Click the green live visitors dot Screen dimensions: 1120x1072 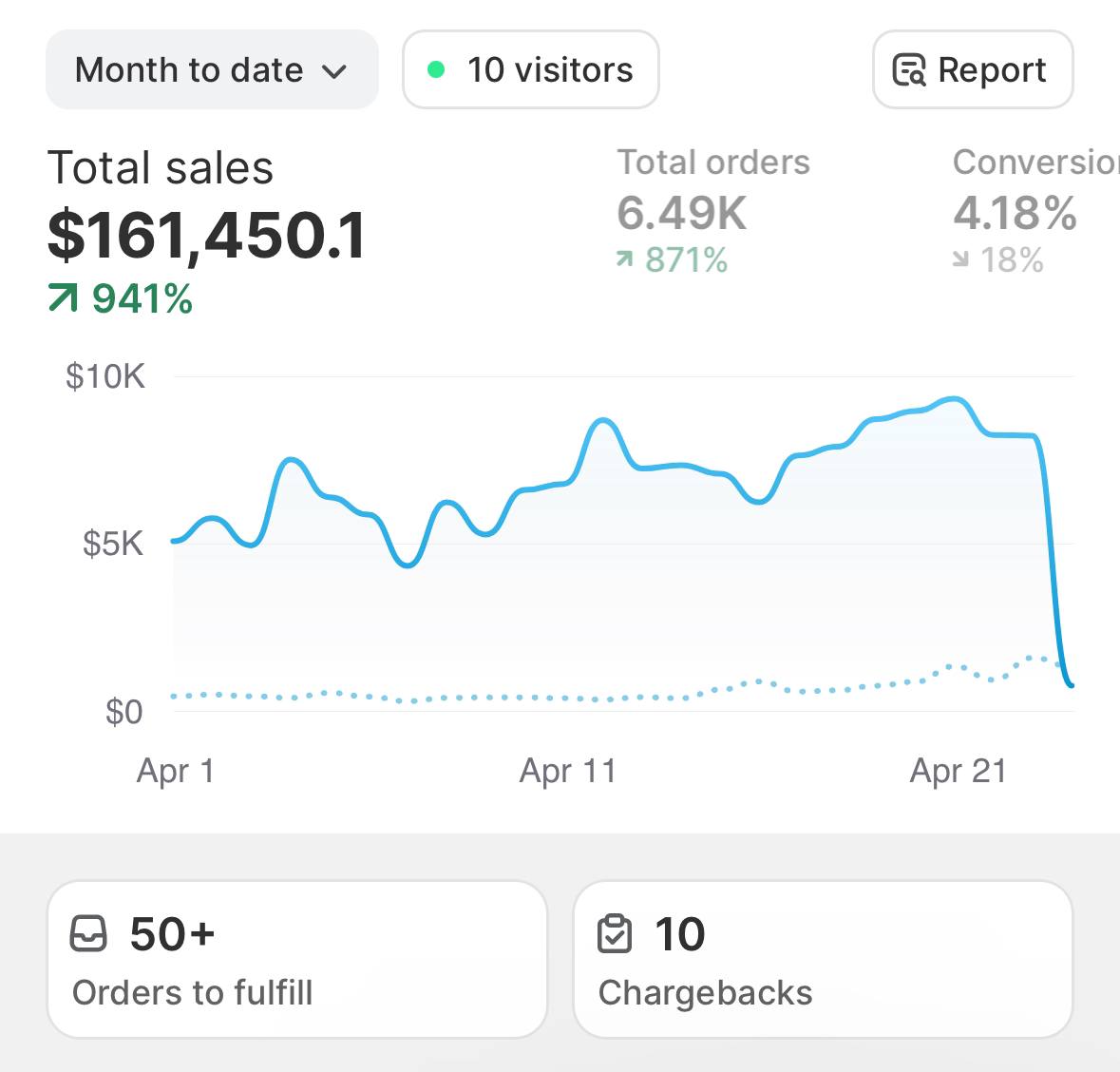click(436, 69)
